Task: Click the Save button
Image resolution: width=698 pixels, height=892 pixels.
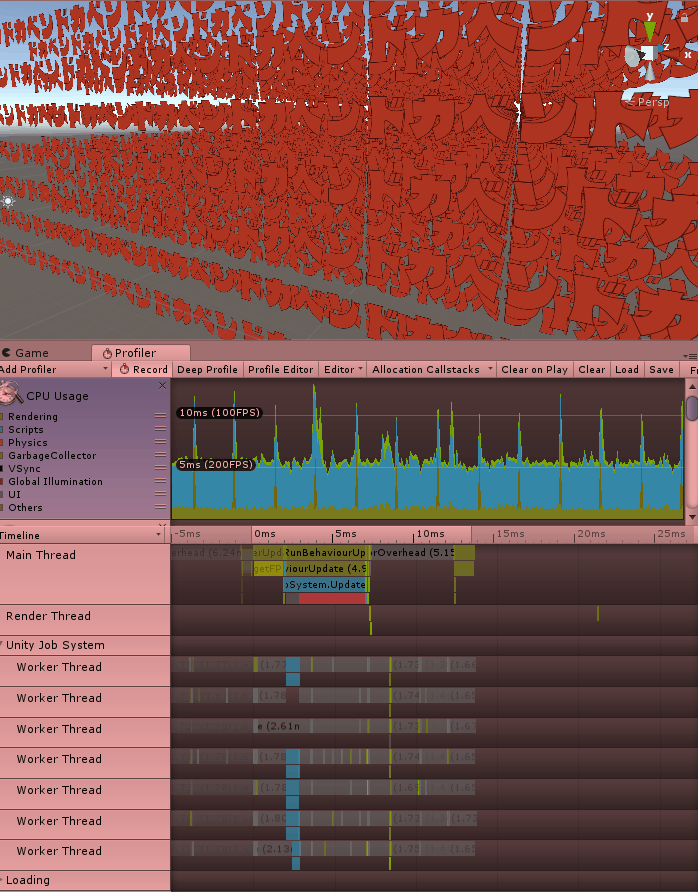Action: 662,369
